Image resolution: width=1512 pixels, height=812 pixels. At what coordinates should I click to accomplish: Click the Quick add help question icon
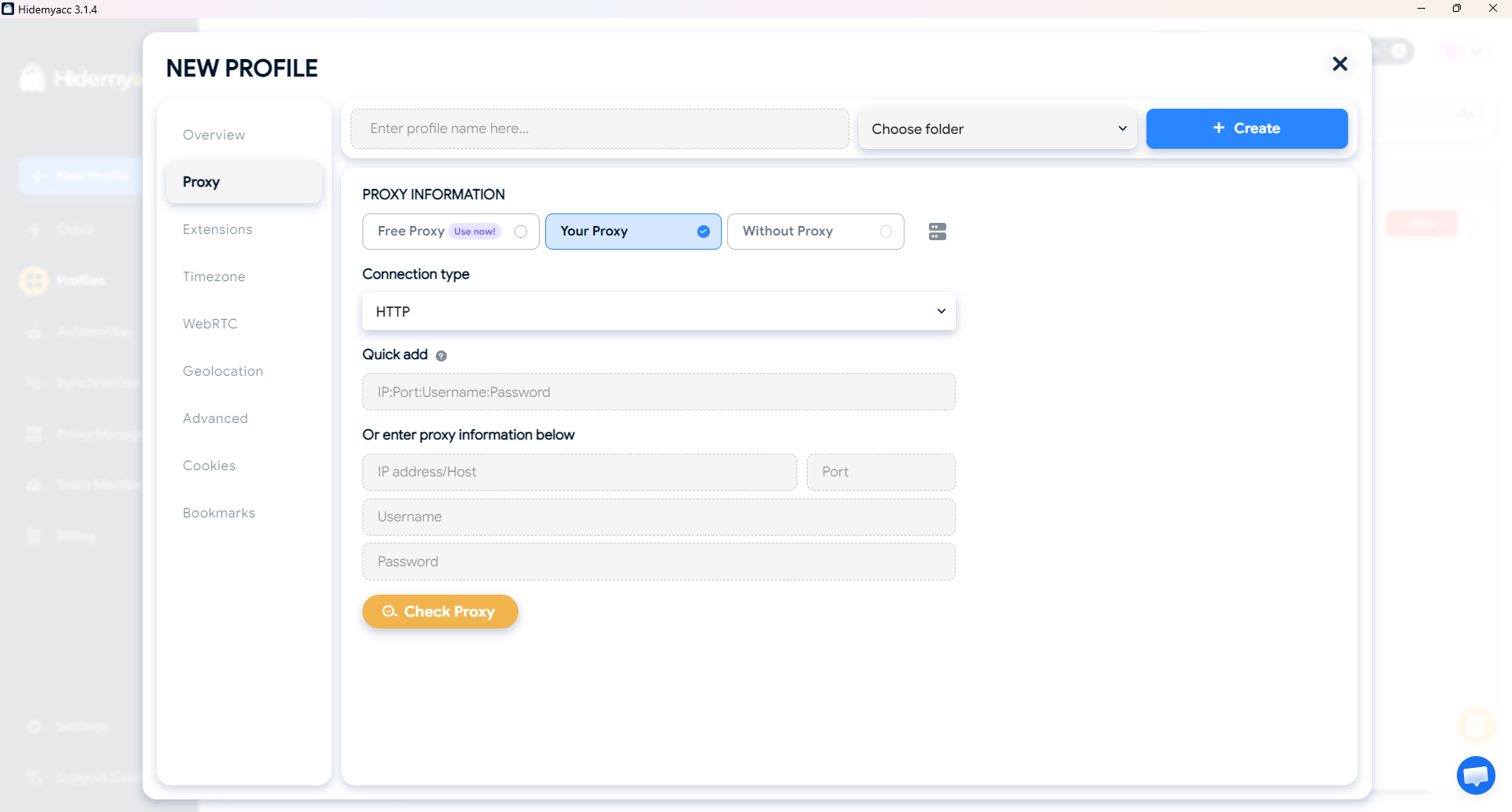tap(441, 355)
